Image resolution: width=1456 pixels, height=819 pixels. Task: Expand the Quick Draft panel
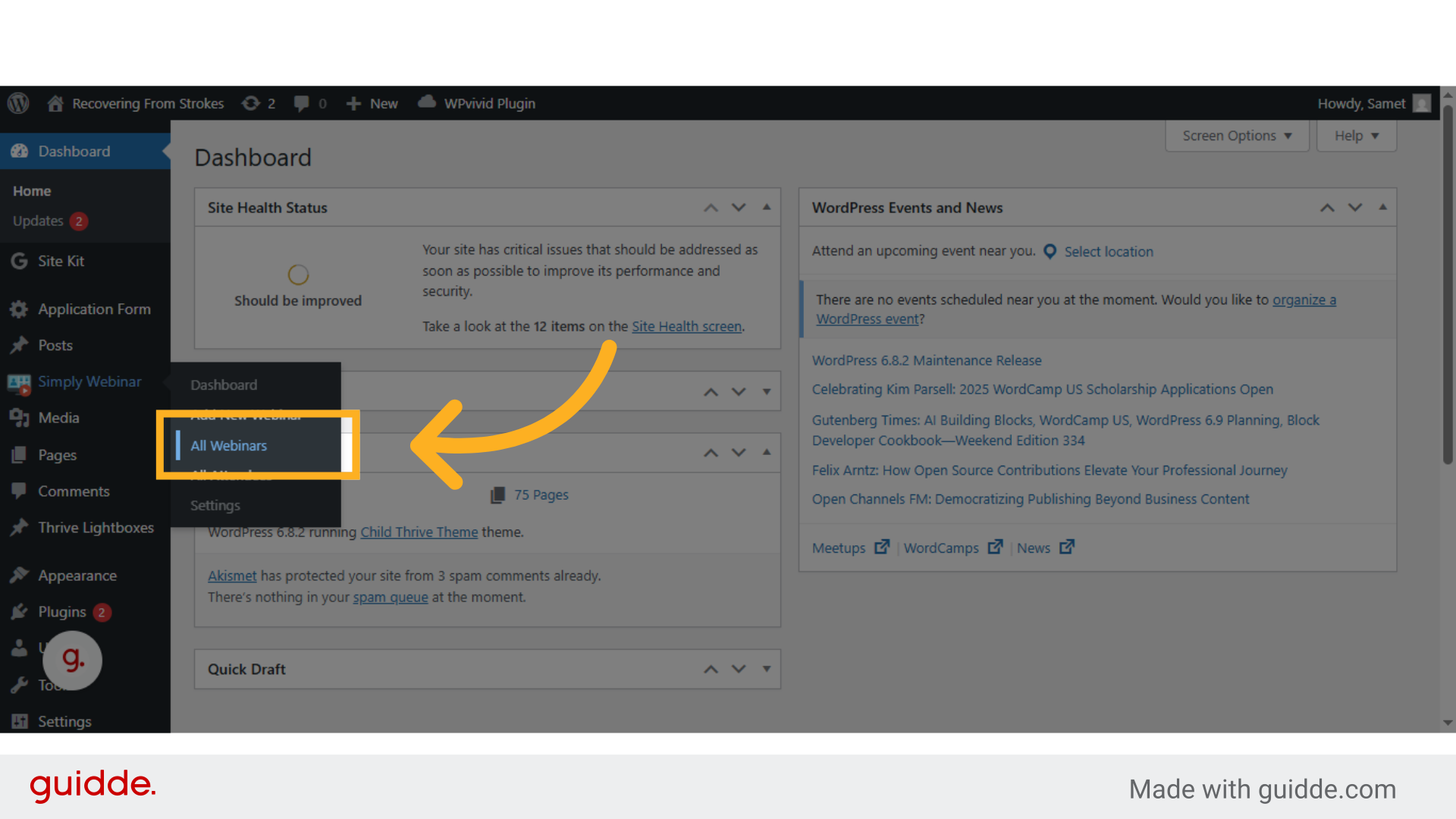click(x=767, y=669)
